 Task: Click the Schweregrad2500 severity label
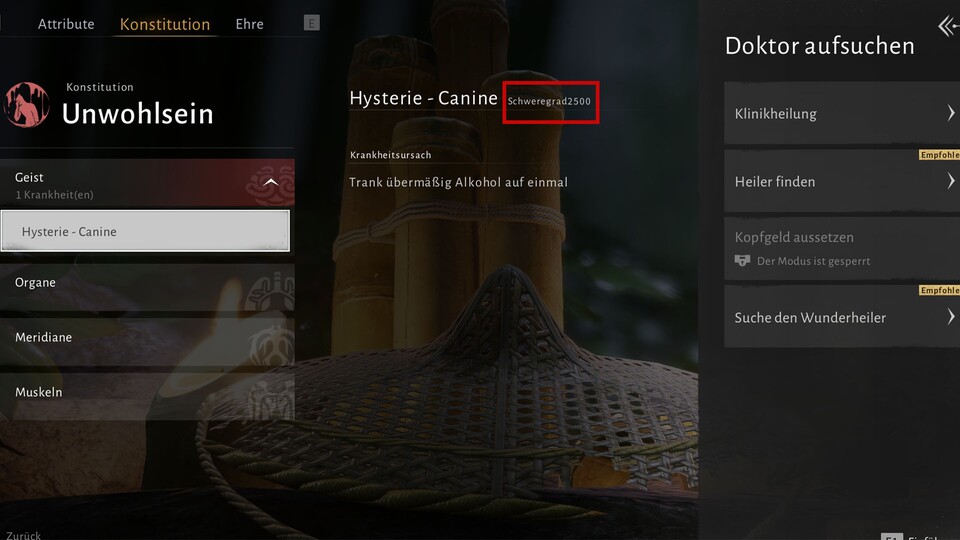pos(550,101)
